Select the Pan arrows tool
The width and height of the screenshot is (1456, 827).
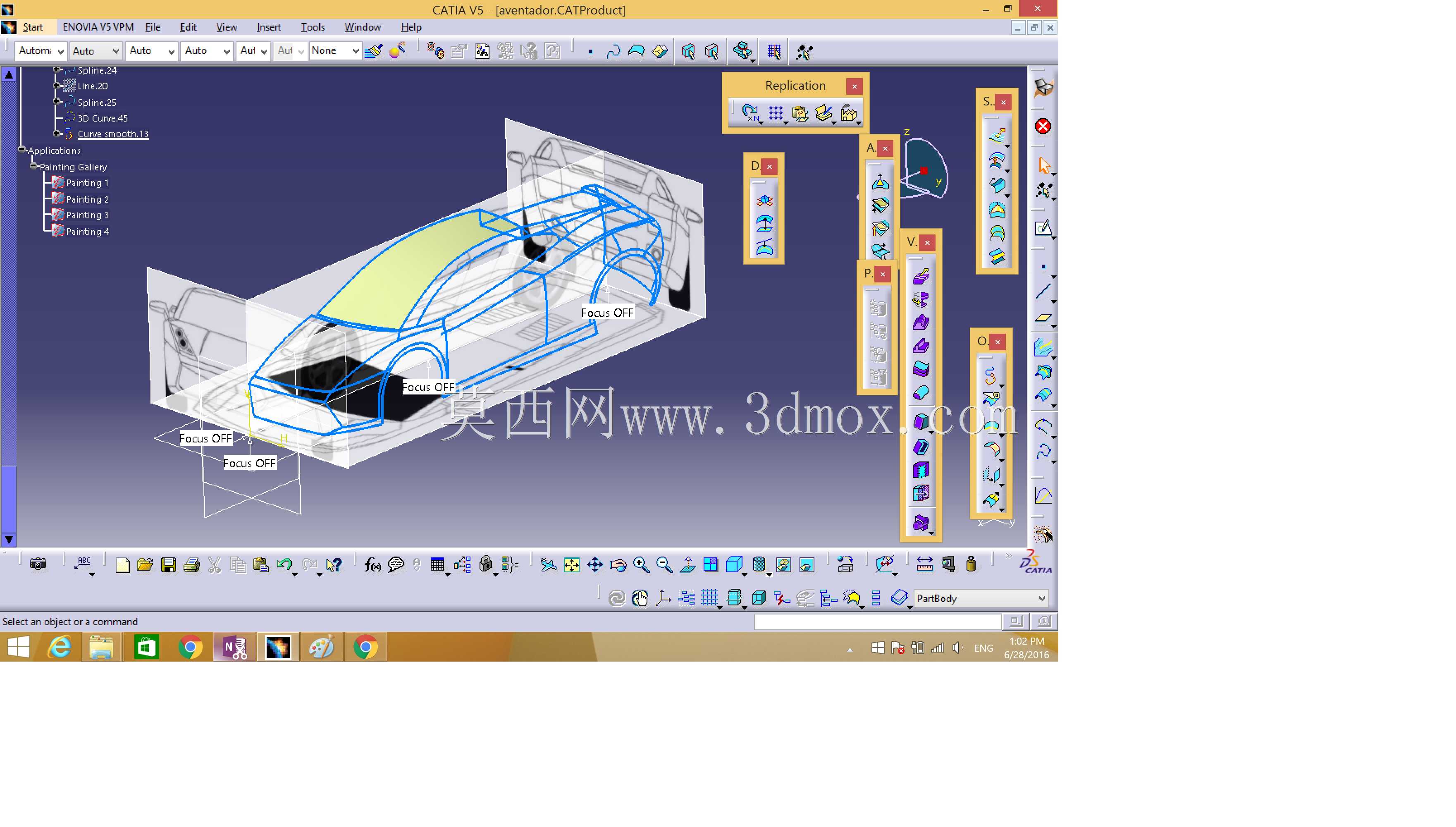(x=594, y=564)
